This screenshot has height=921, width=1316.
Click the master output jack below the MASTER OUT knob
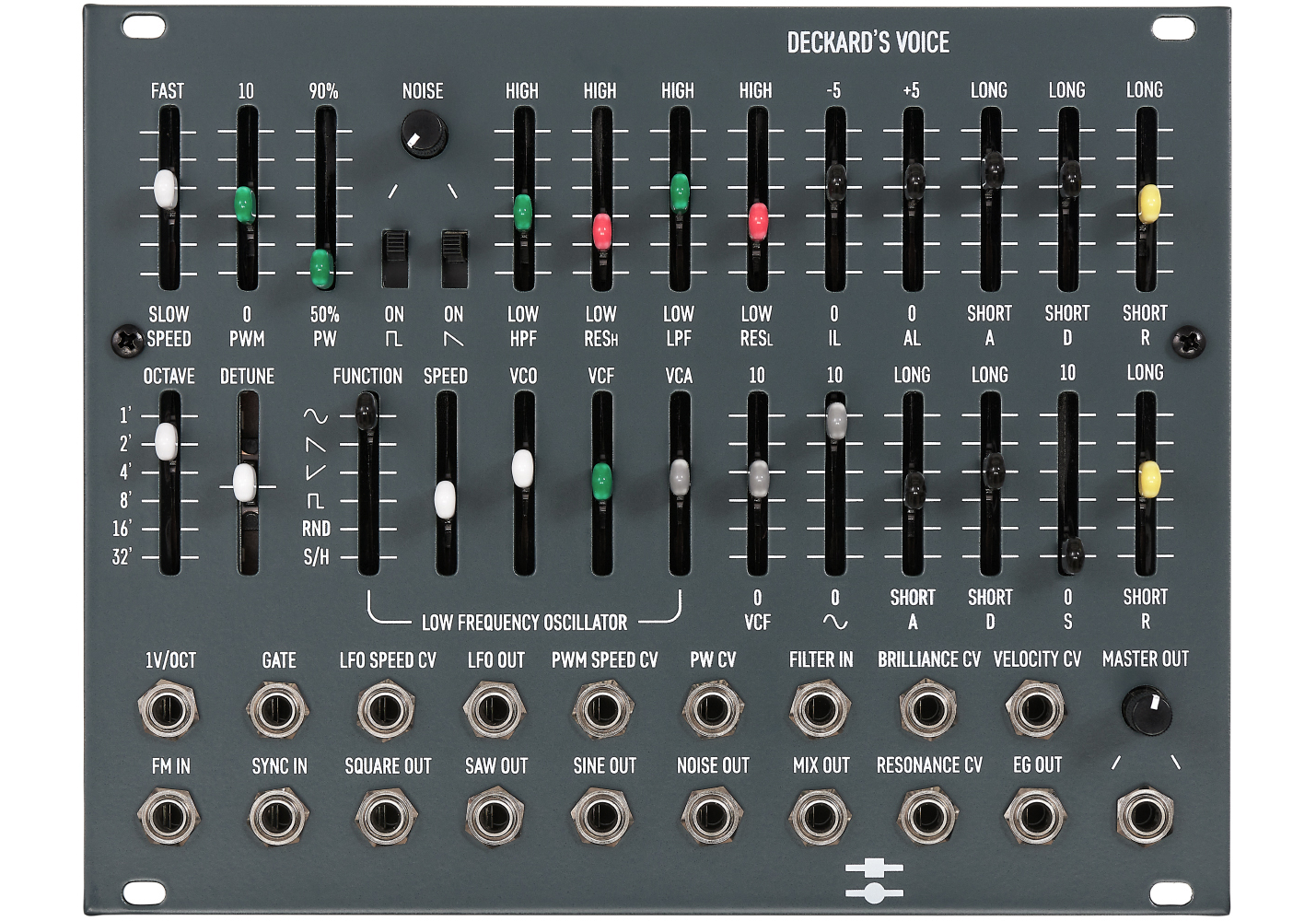click(x=1146, y=817)
